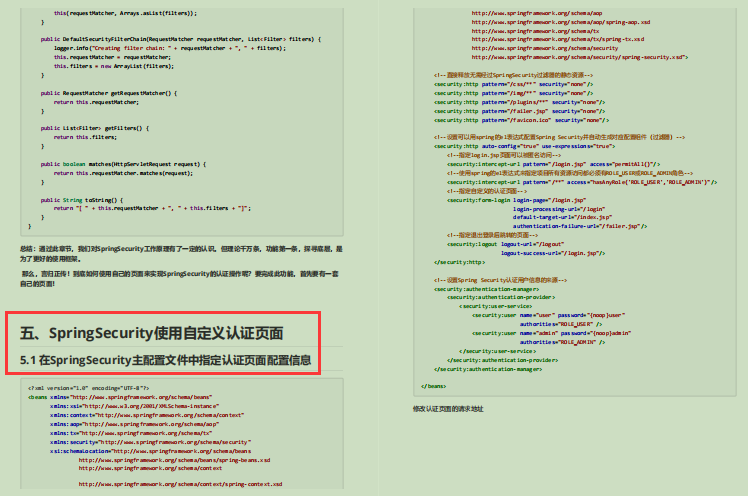
Task: Click the security:form-login login-page line
Action: click(517, 200)
